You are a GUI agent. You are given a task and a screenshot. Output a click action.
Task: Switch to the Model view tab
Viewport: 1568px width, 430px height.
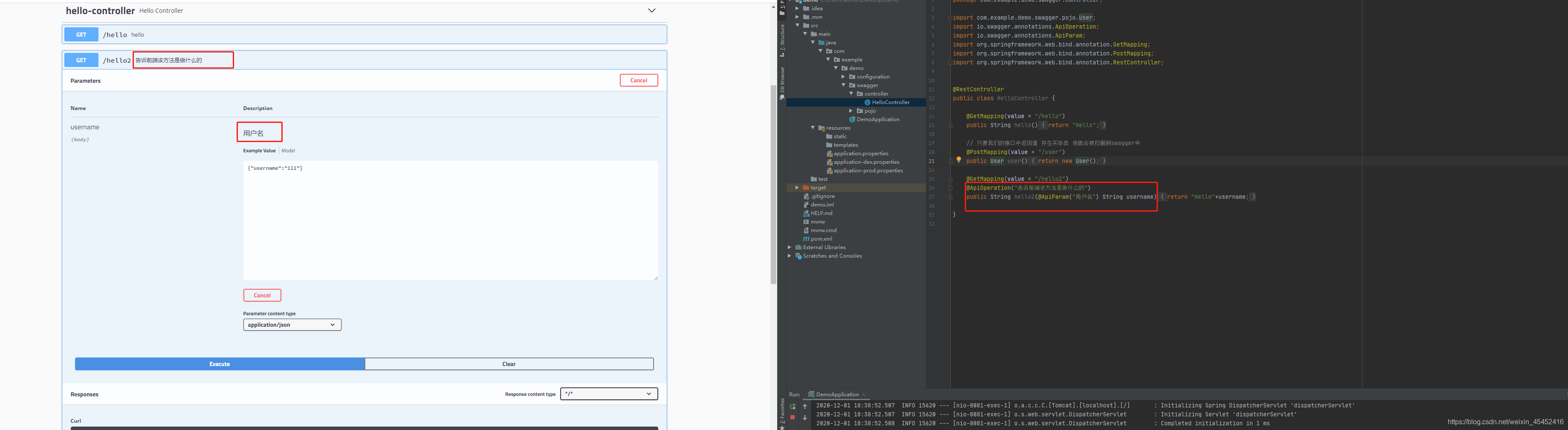click(x=288, y=151)
